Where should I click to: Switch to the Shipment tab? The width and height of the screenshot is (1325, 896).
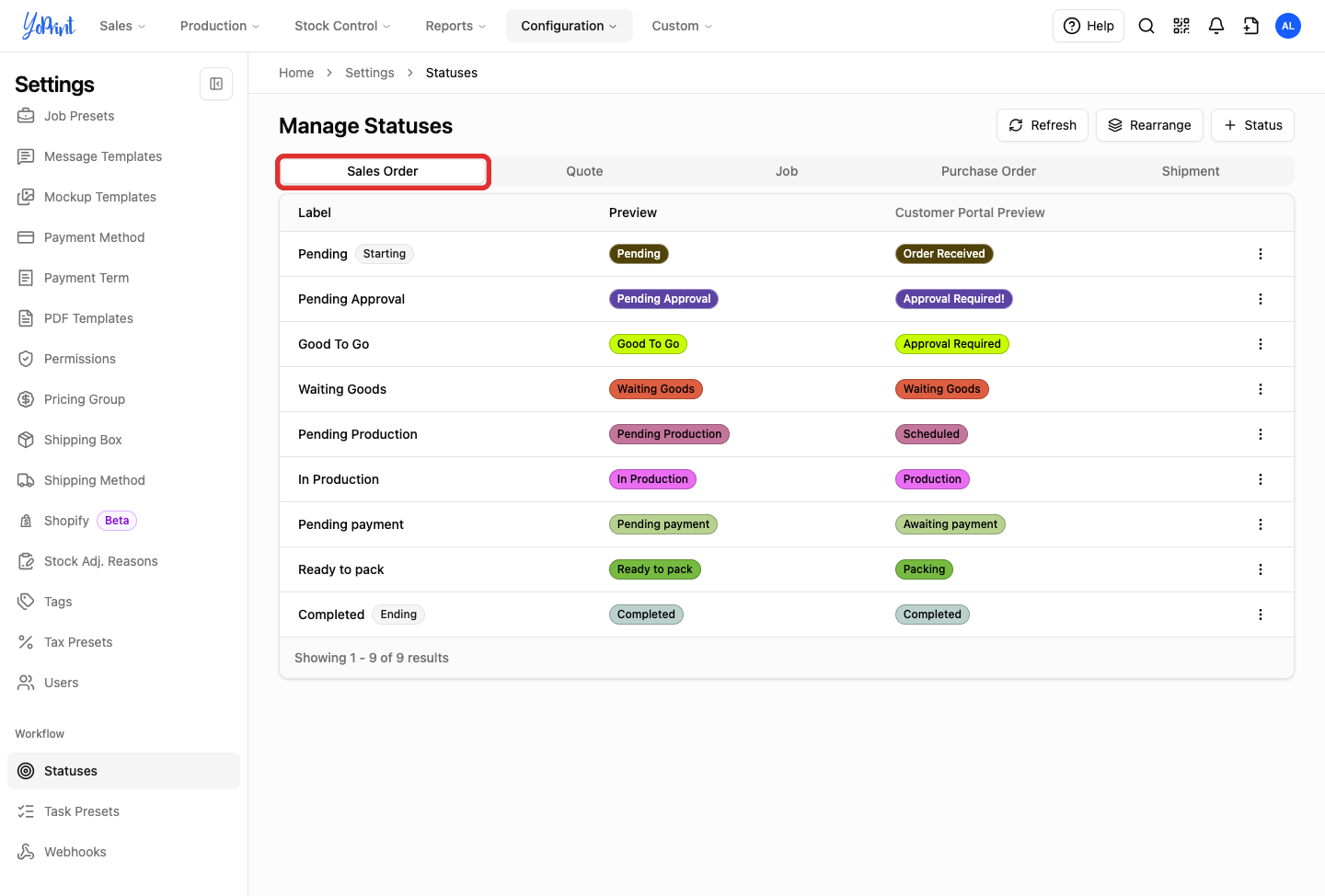(x=1191, y=171)
